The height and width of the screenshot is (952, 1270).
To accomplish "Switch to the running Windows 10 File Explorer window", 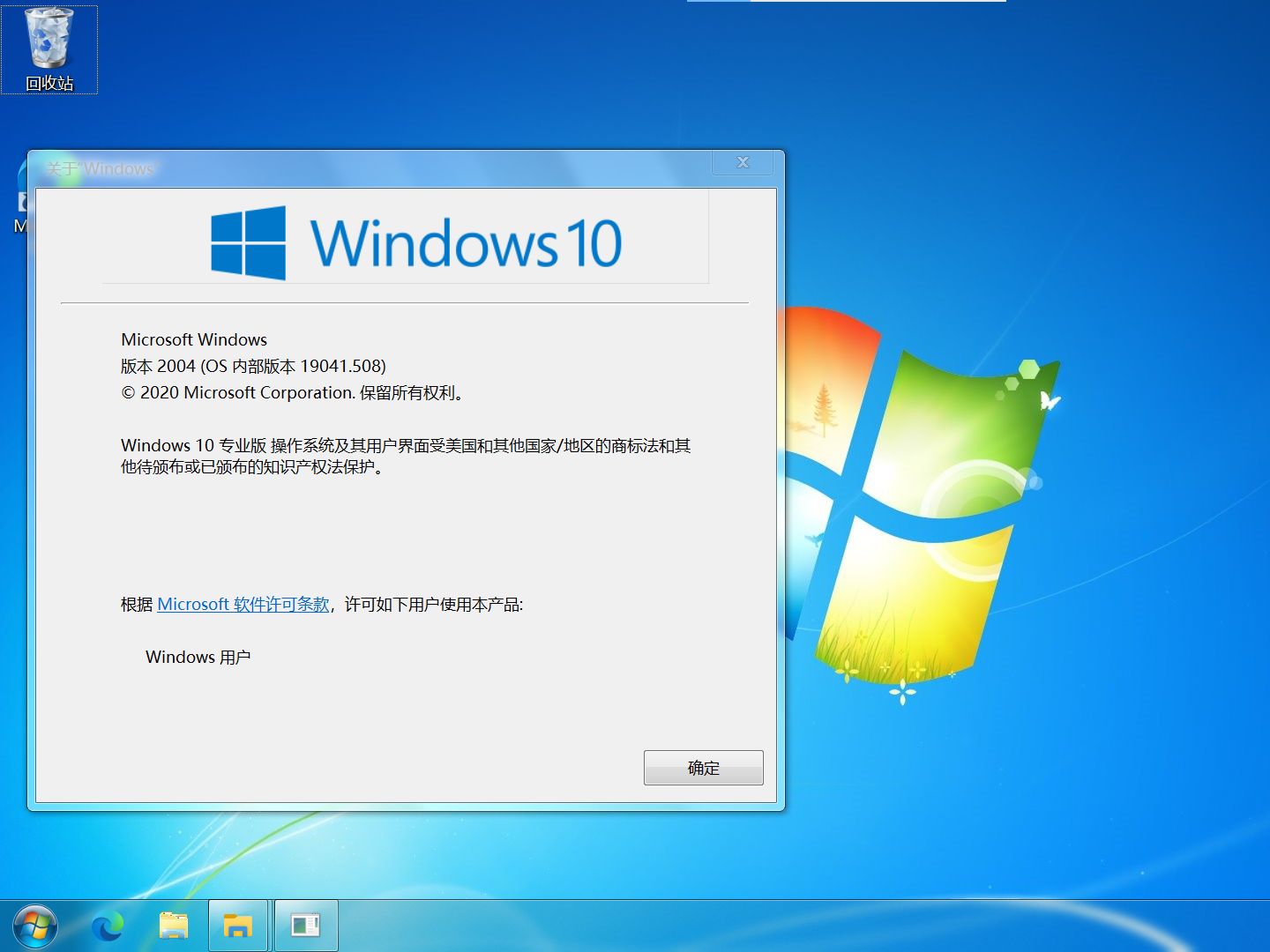I will pos(238,926).
